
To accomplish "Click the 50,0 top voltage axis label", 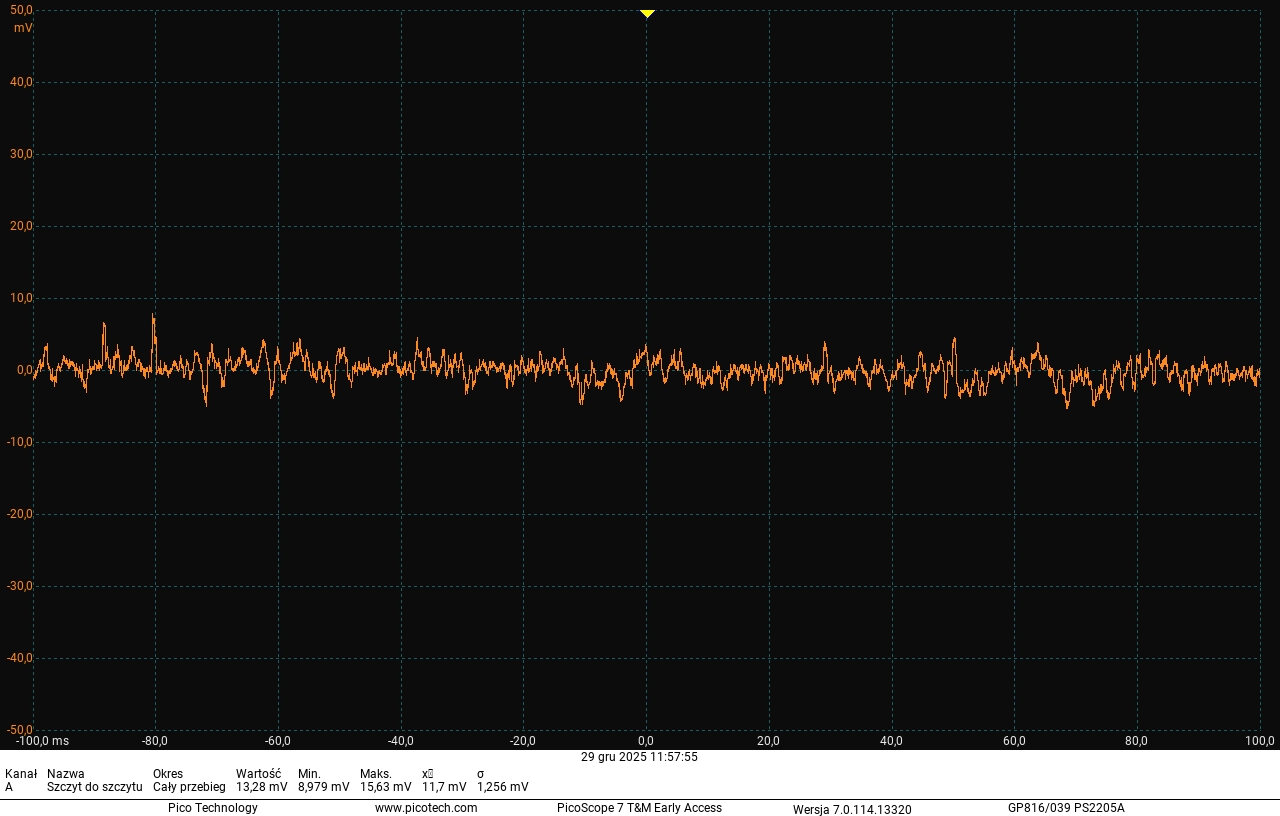I will click(21, 10).
